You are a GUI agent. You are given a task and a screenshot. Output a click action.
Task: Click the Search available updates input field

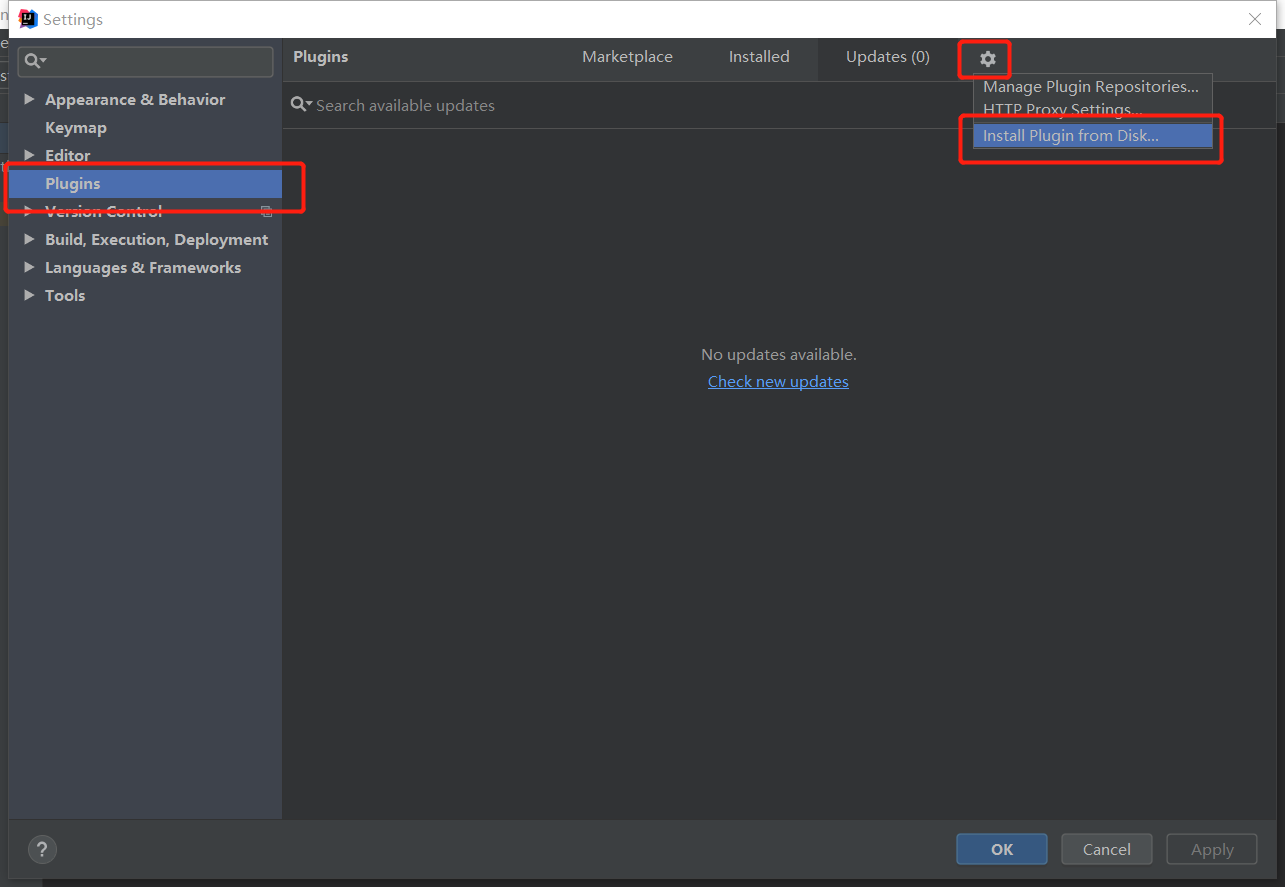click(x=500, y=104)
